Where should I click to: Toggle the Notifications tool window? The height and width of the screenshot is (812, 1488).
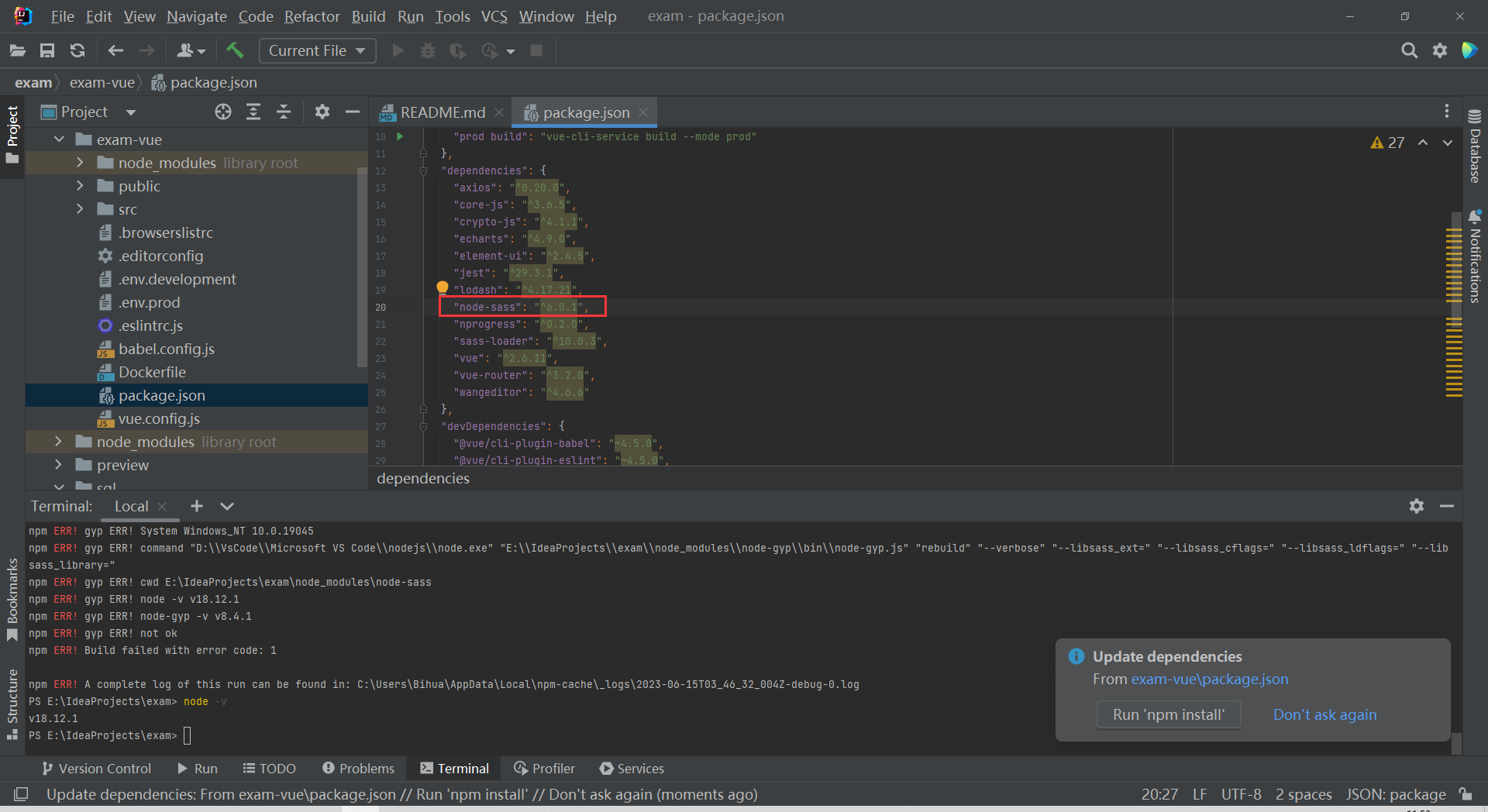(x=1475, y=256)
